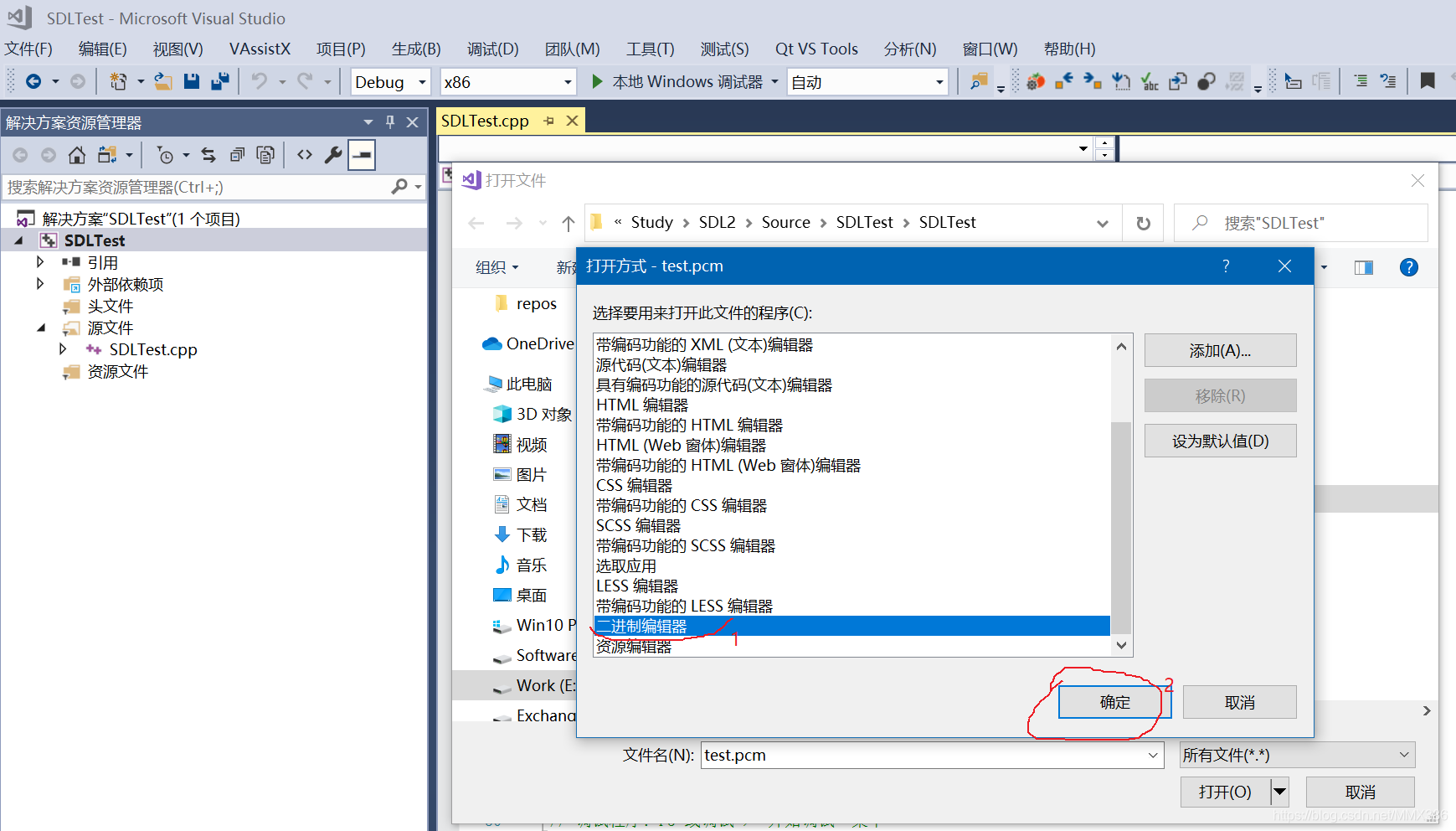Screen dimensions: 1456x831
Task: Toggle Show All Files in Solution Explorer
Action: pos(265,155)
